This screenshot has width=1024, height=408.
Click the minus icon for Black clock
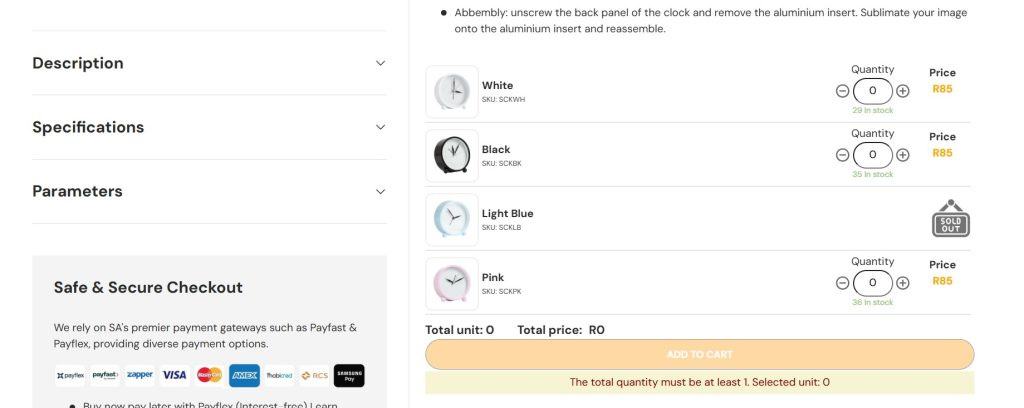coord(842,155)
